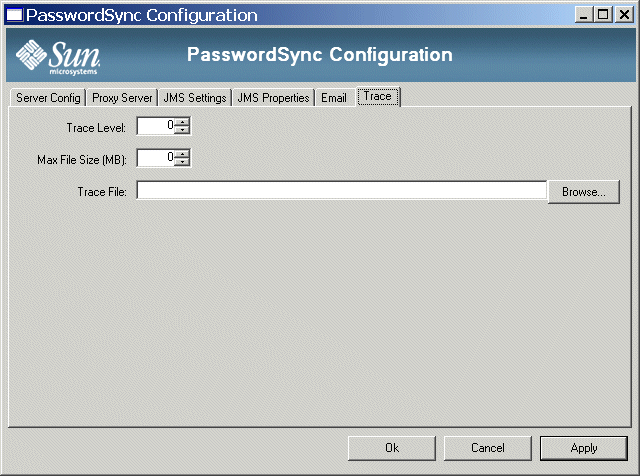Confirm settings with the Ok button
This screenshot has width=640, height=476.
392,448
